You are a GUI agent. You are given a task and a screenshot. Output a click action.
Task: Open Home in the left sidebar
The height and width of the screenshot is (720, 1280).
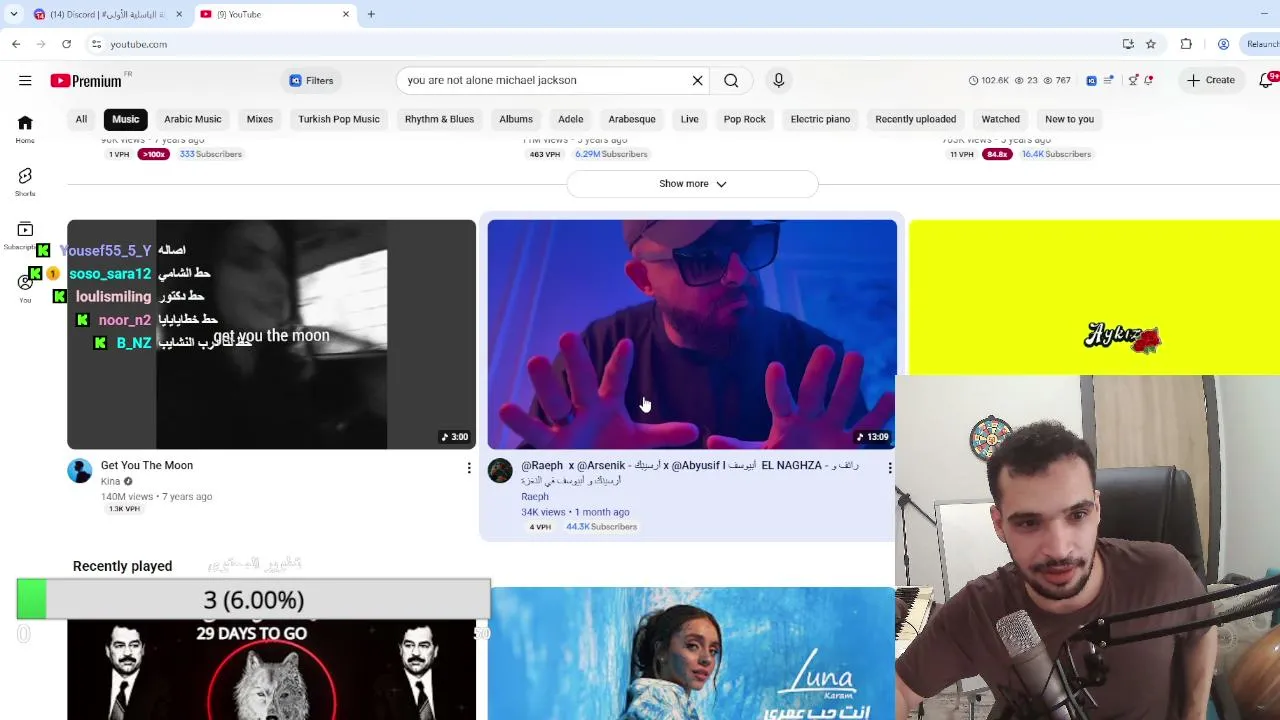[x=25, y=128]
